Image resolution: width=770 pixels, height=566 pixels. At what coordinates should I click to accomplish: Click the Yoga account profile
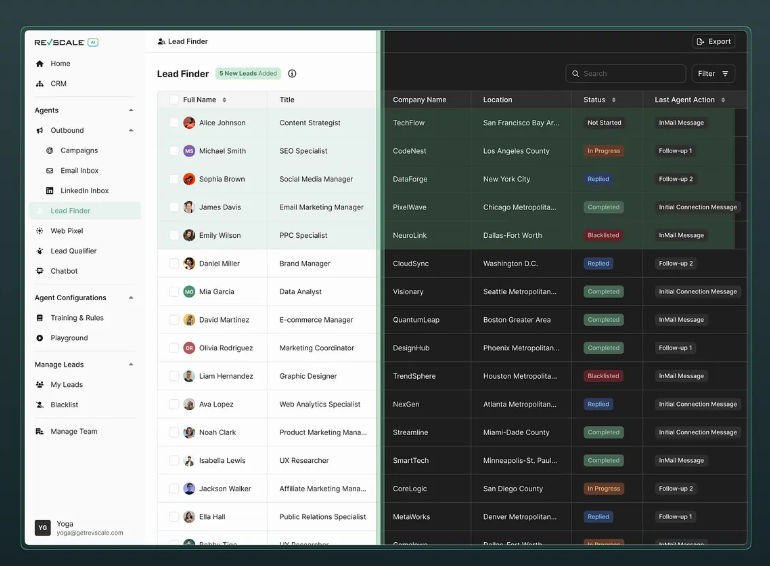coord(79,528)
